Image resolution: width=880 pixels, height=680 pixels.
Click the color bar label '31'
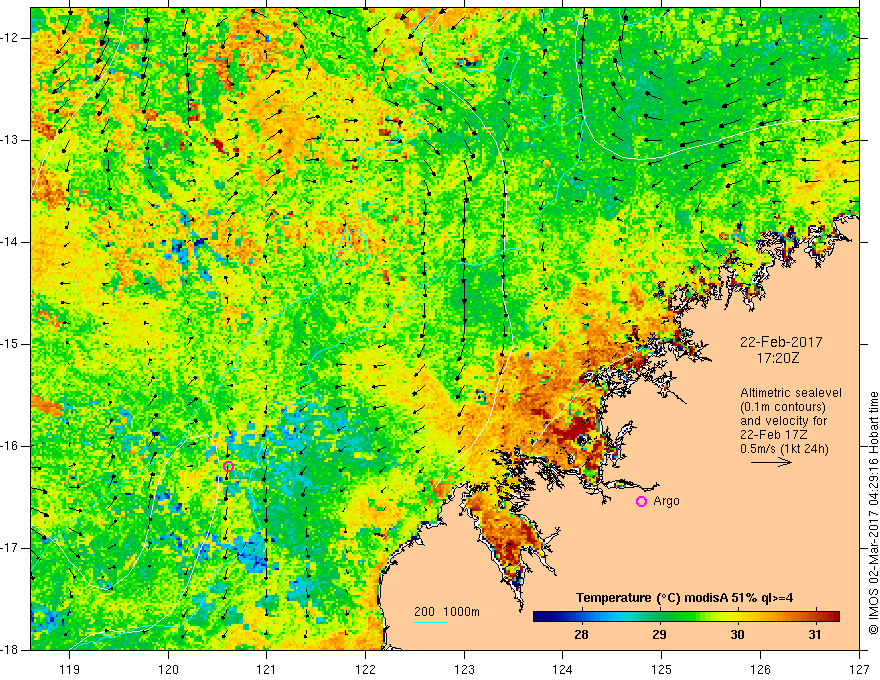(x=815, y=635)
